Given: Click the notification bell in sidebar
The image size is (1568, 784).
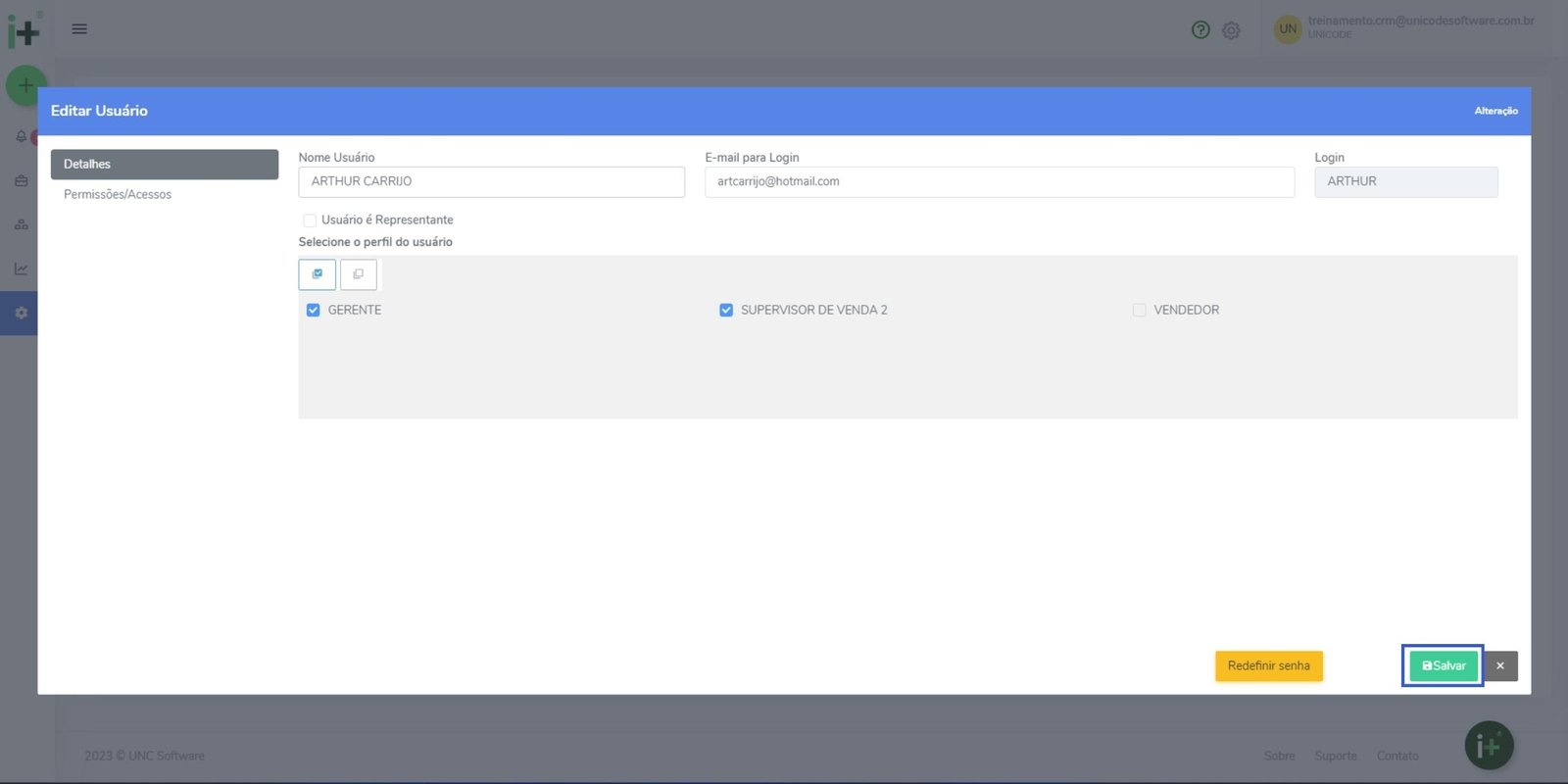Looking at the screenshot, I should pos(21,136).
